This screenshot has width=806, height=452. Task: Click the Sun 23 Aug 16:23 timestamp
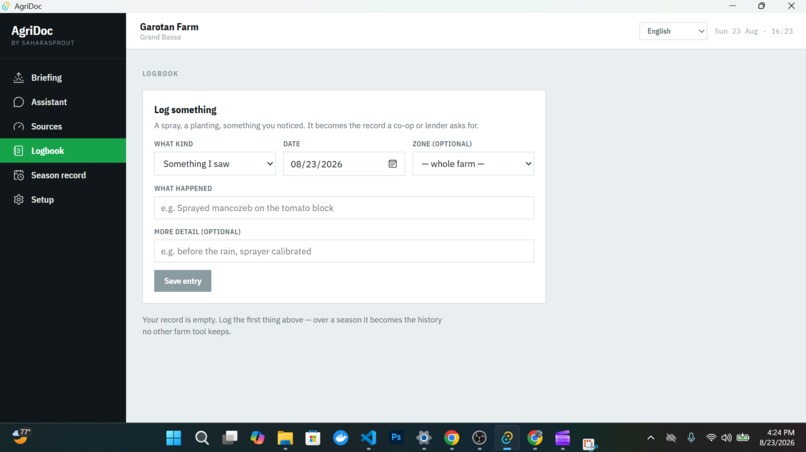(754, 31)
